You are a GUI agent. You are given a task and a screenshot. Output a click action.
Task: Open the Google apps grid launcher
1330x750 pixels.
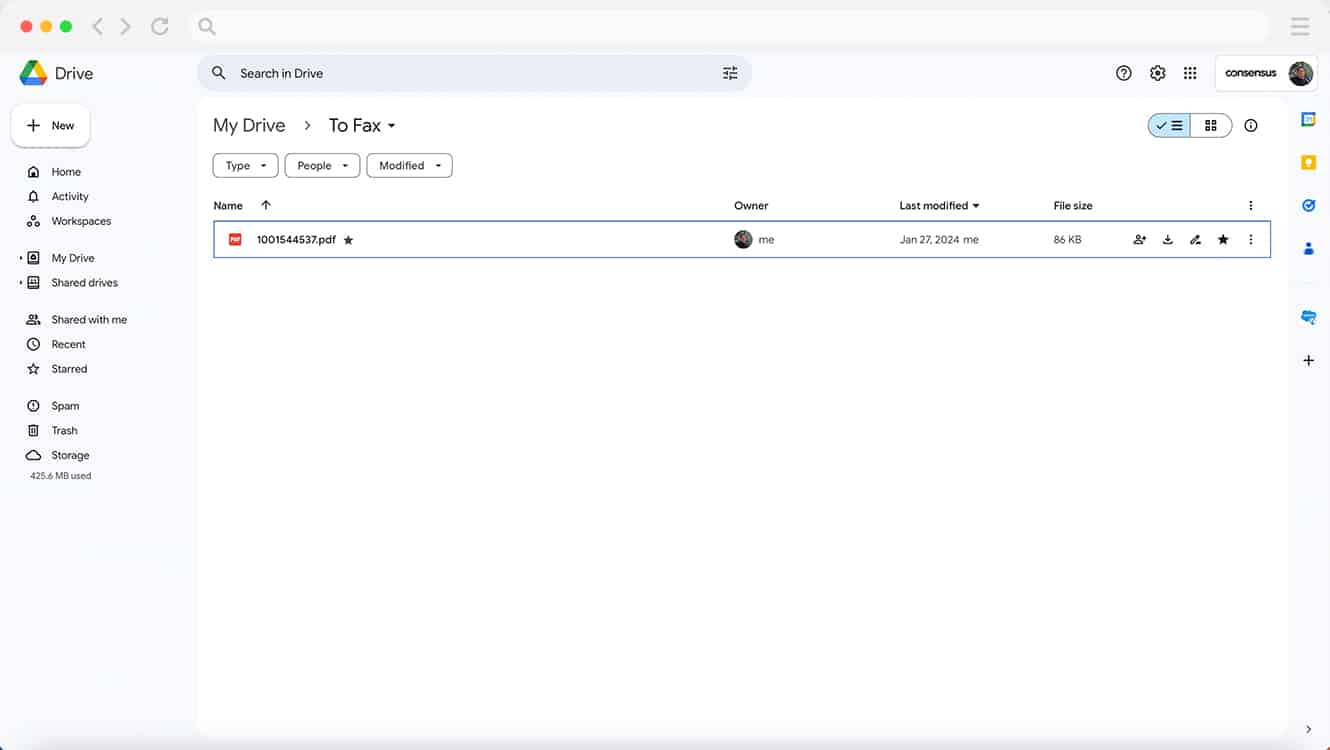pos(1190,72)
